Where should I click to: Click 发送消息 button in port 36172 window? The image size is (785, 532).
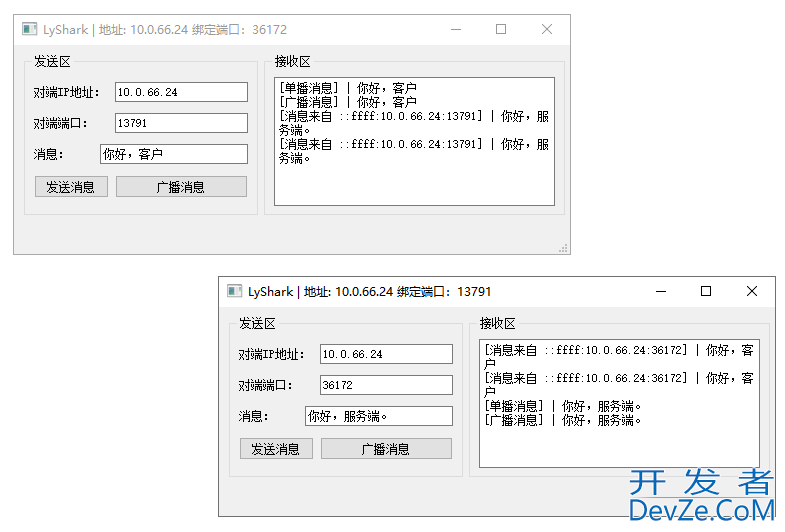[71, 187]
